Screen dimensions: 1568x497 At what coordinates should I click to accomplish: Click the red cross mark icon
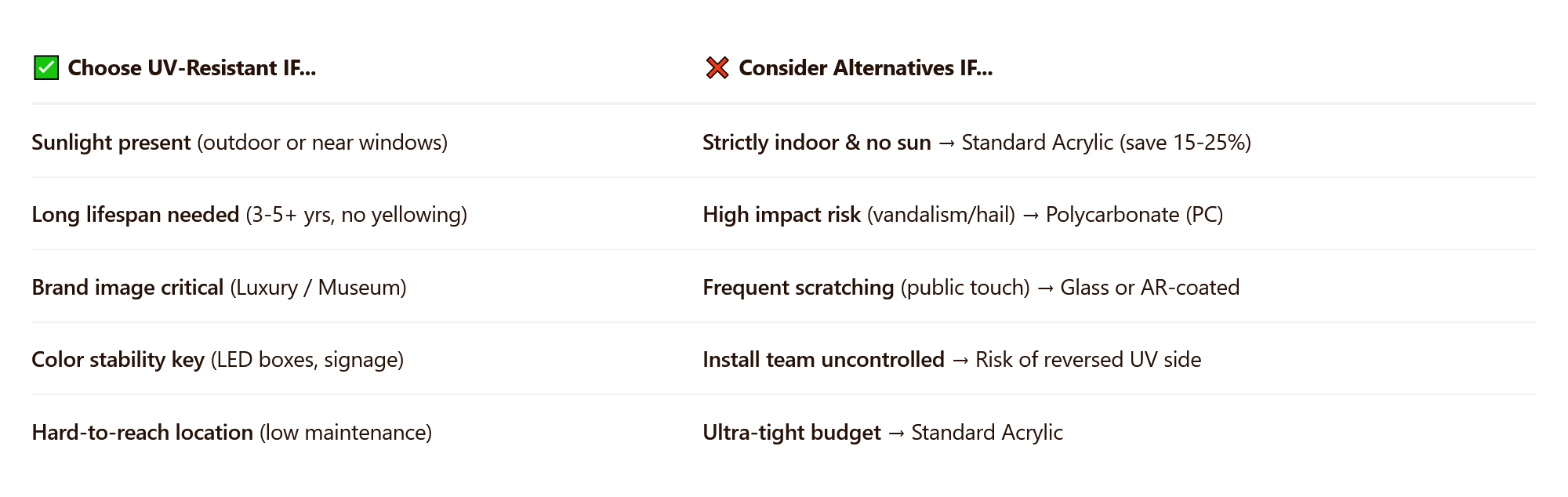(x=717, y=68)
